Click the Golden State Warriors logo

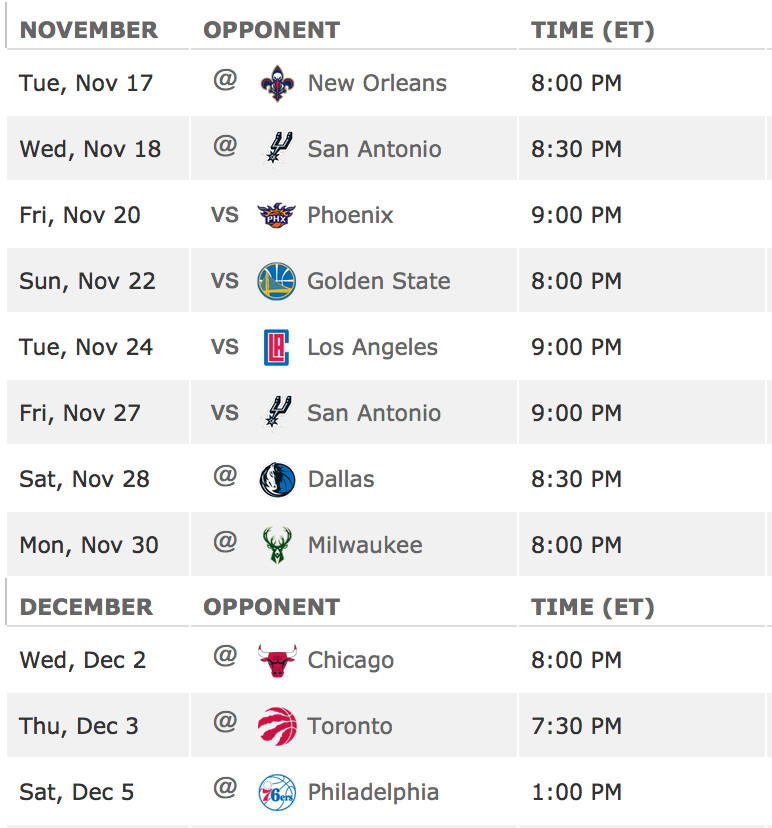tap(276, 281)
